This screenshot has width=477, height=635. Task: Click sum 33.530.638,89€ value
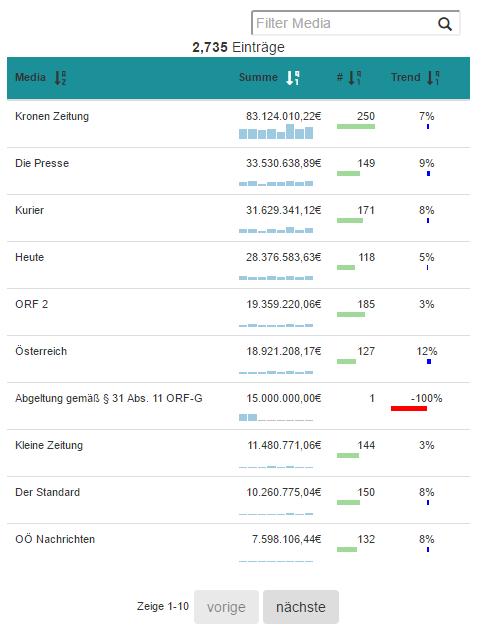283,163
